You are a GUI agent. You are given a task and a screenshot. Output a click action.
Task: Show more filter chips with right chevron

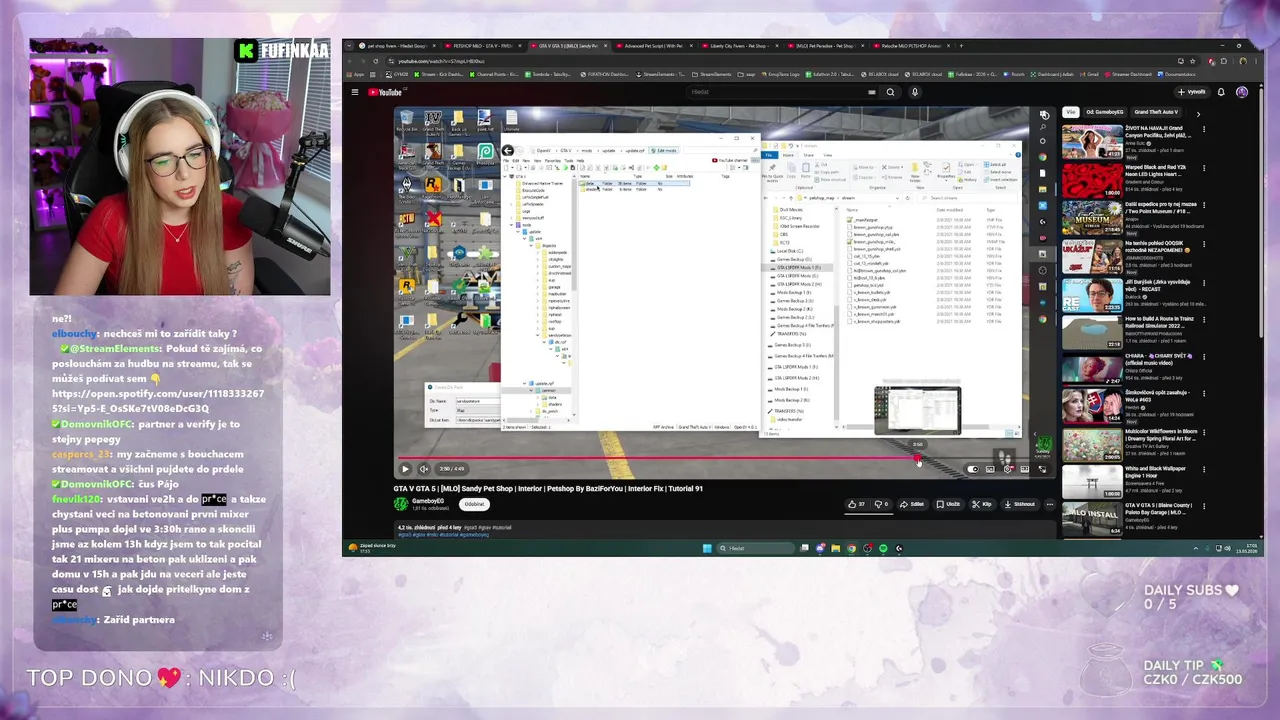(x=1198, y=113)
